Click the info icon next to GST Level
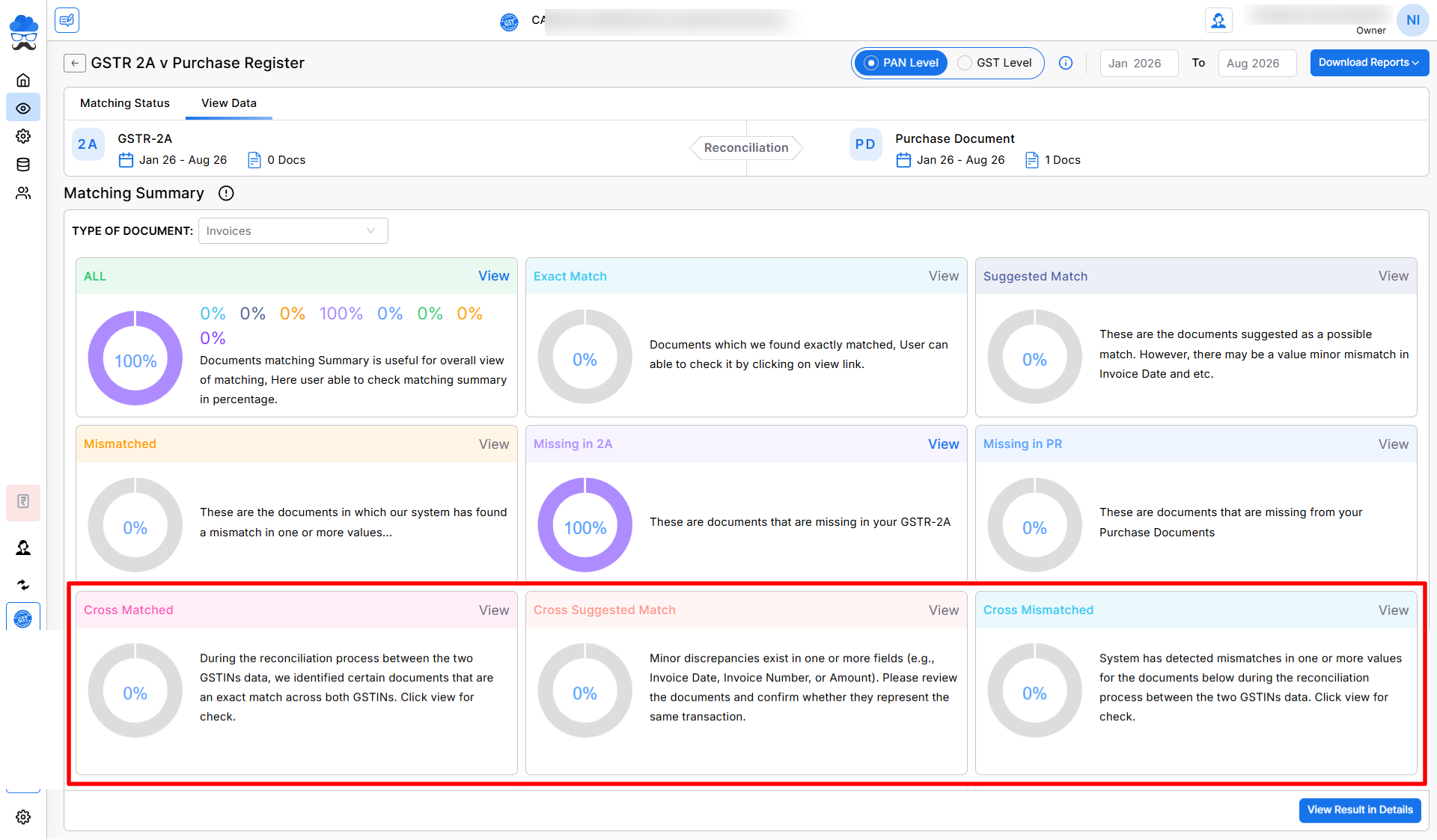This screenshot has width=1437, height=840. tap(1066, 64)
